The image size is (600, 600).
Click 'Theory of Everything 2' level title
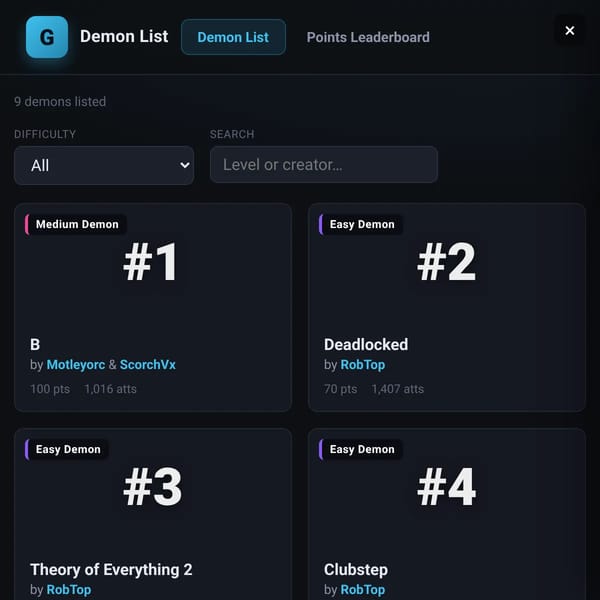111,570
